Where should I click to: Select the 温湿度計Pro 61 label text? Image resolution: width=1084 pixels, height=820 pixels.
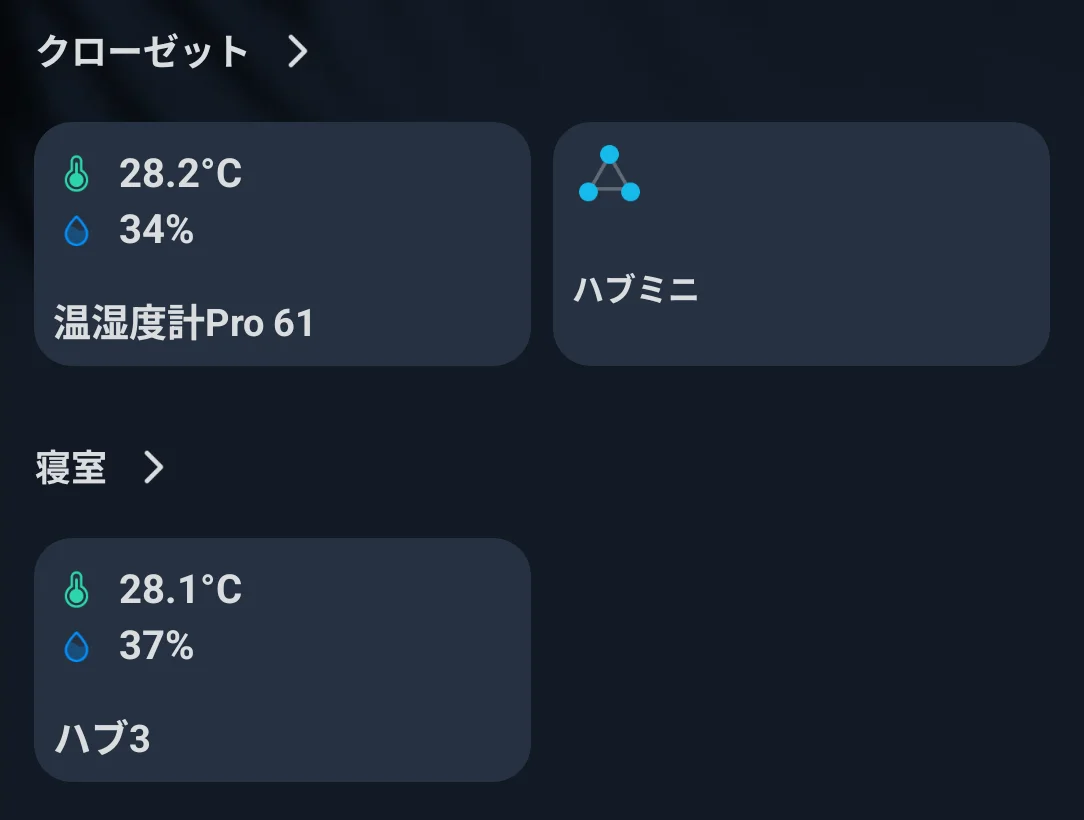click(x=184, y=324)
